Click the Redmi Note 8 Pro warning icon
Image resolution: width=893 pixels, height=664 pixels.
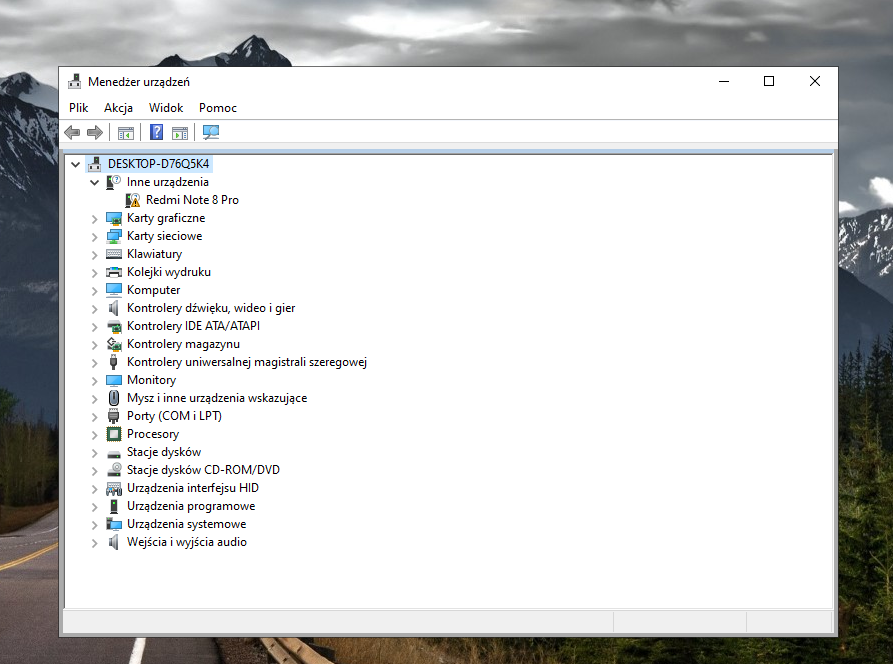point(133,200)
